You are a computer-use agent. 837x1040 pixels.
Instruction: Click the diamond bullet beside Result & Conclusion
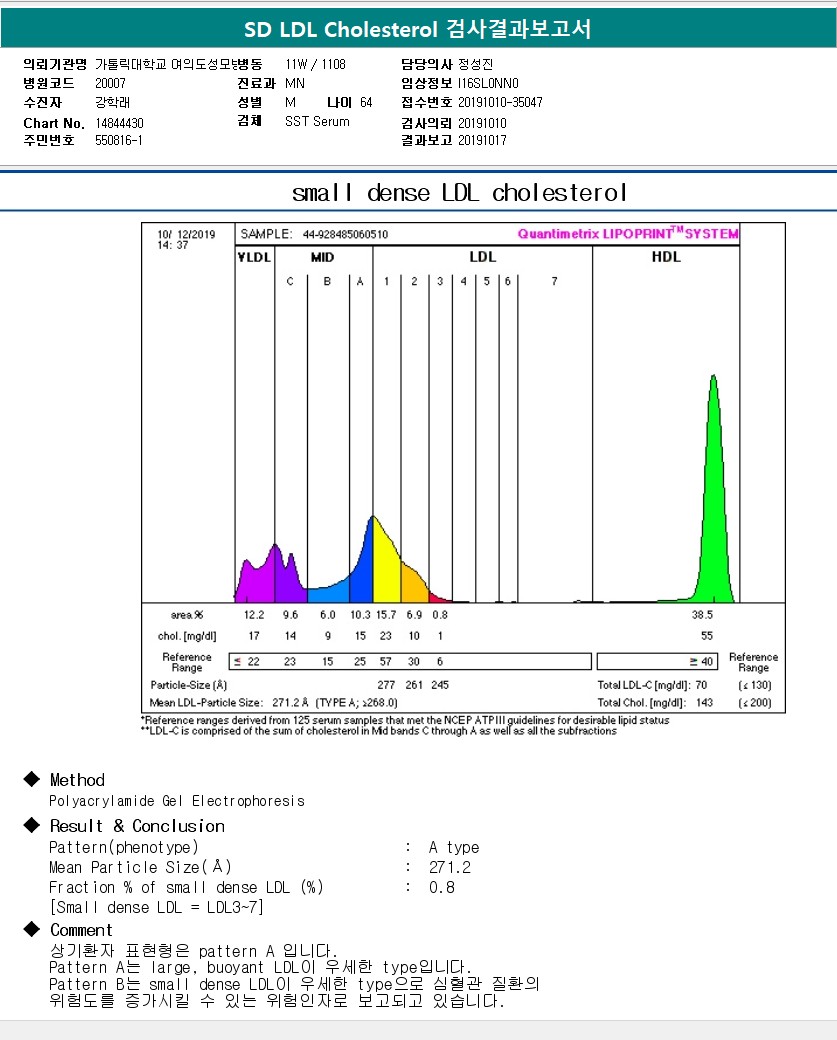(31, 826)
